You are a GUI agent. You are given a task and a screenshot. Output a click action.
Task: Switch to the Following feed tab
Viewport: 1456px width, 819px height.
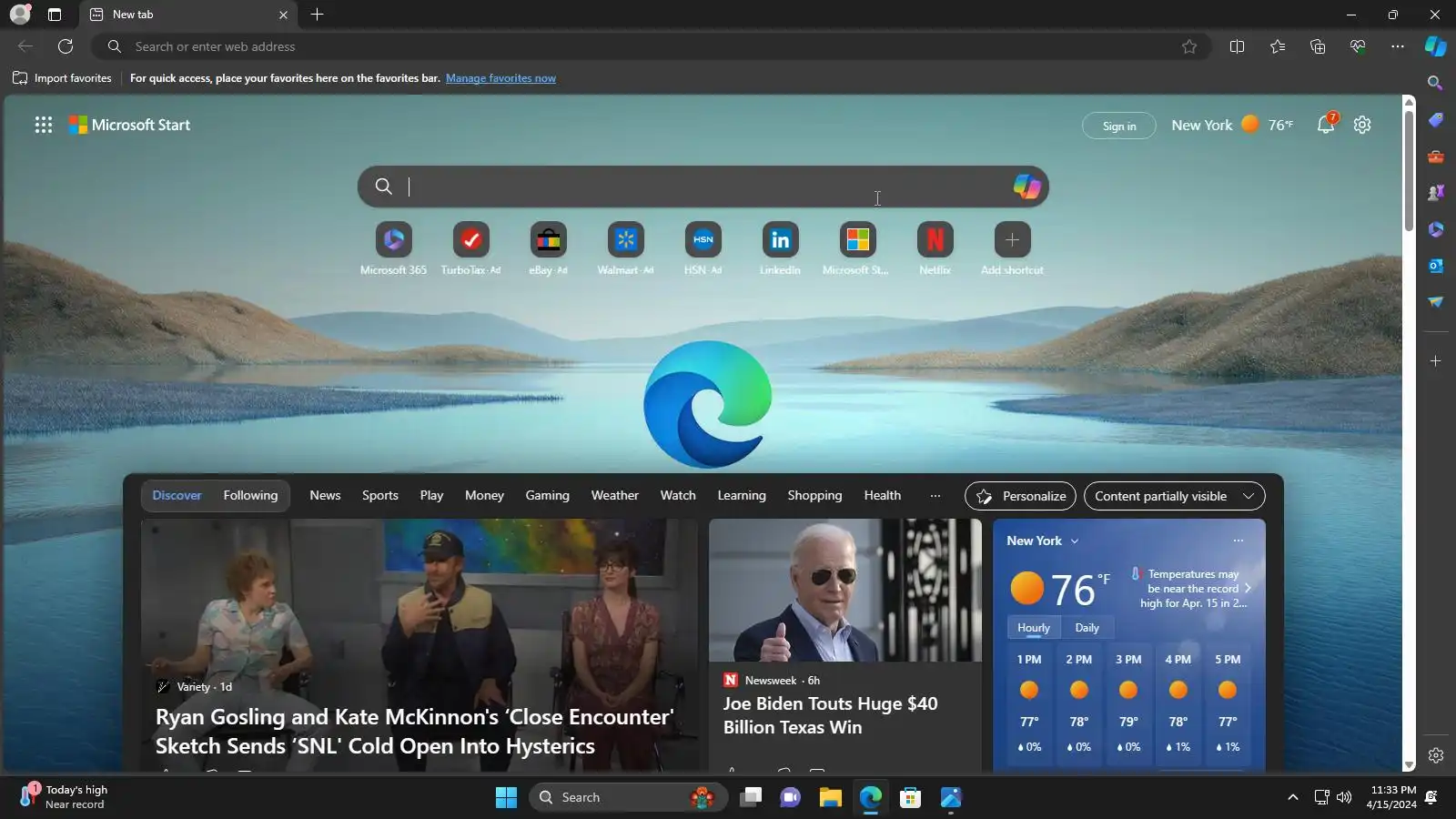[x=250, y=496]
